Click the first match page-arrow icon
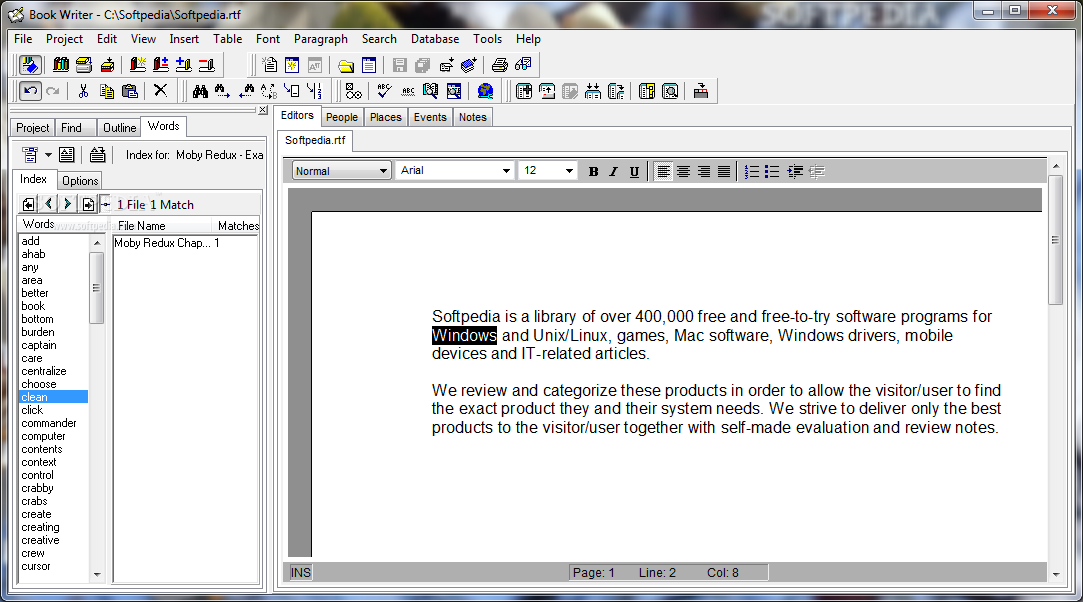1083x602 pixels. [28, 204]
